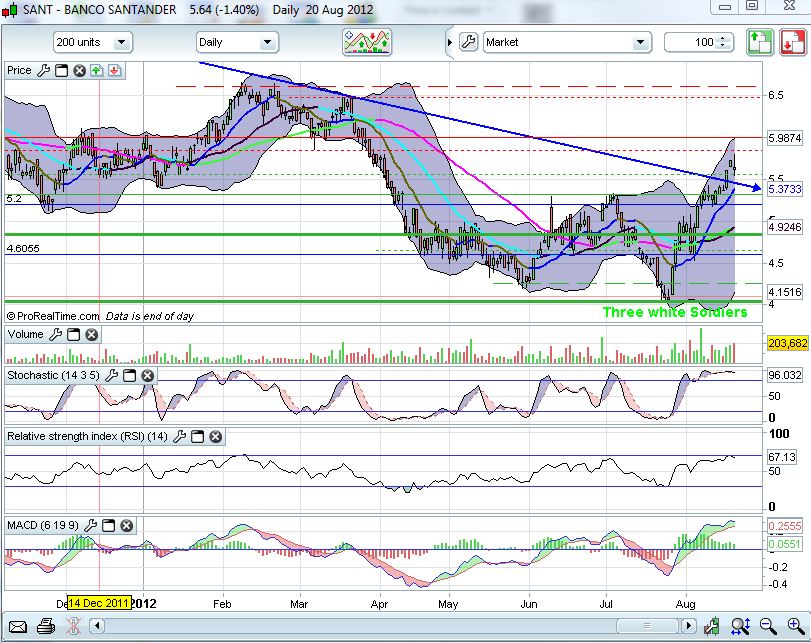This screenshot has width=811, height=643.
Task: Open the Daily timeframe dropdown
Action: point(237,42)
